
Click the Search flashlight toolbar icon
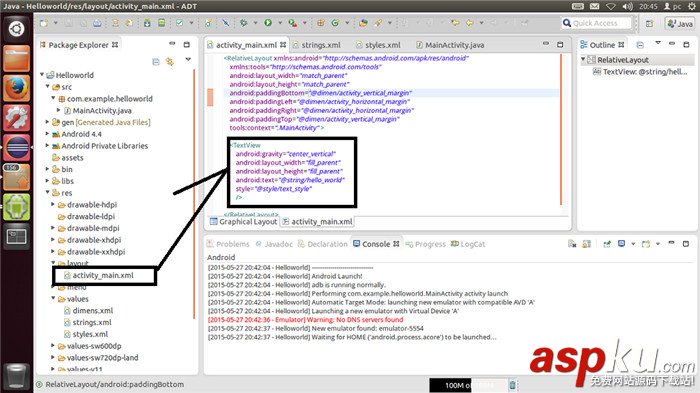click(378, 23)
